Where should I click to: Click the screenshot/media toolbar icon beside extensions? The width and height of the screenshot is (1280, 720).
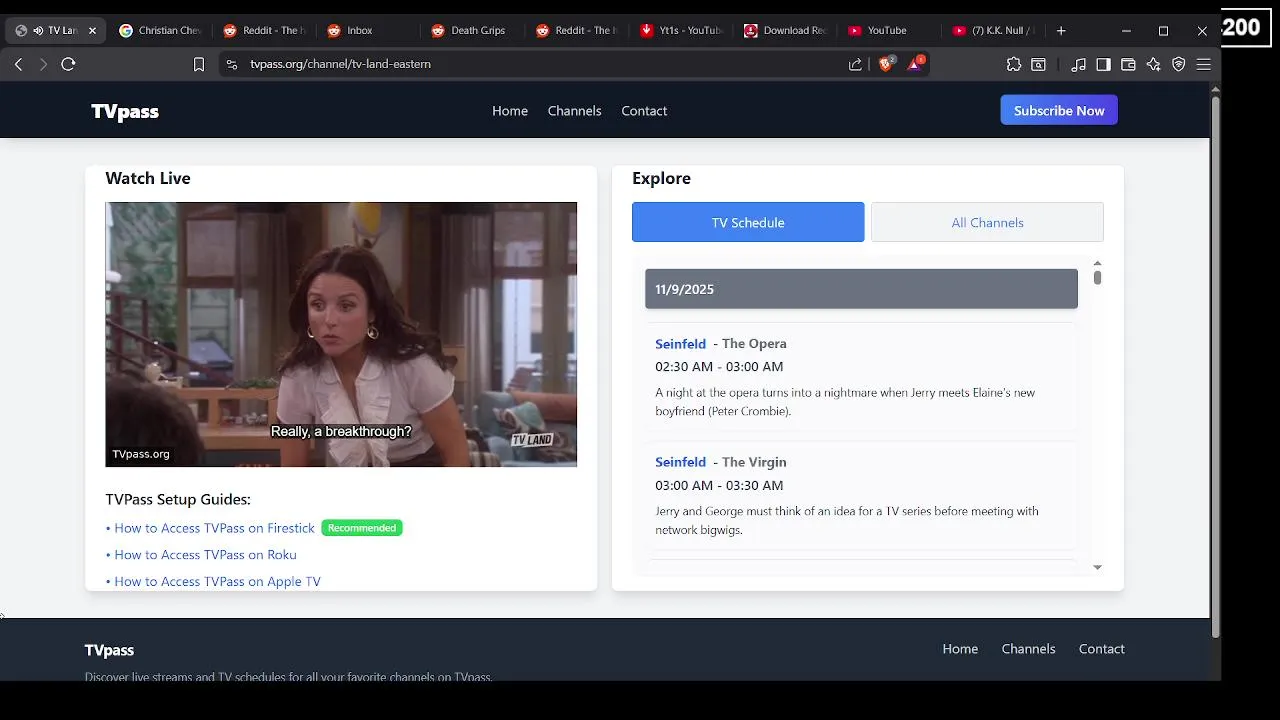pos(1039,64)
